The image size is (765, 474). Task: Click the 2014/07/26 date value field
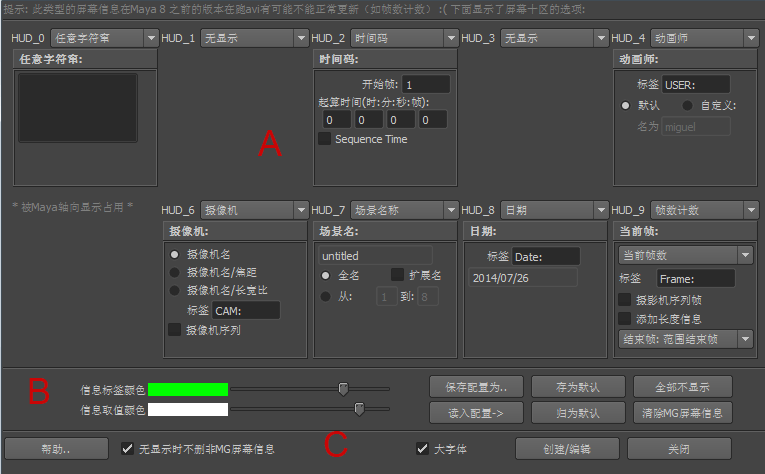tap(523, 277)
